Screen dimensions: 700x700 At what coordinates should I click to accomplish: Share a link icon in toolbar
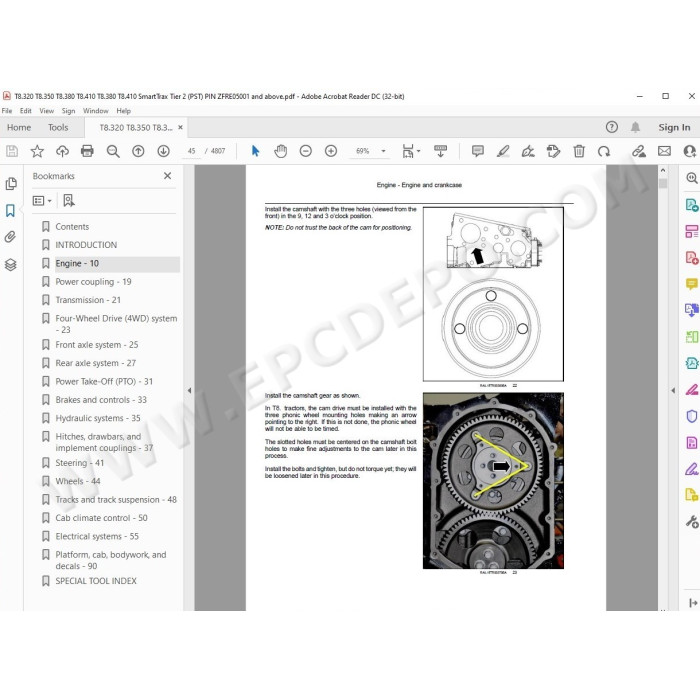pyautogui.click(x=639, y=151)
